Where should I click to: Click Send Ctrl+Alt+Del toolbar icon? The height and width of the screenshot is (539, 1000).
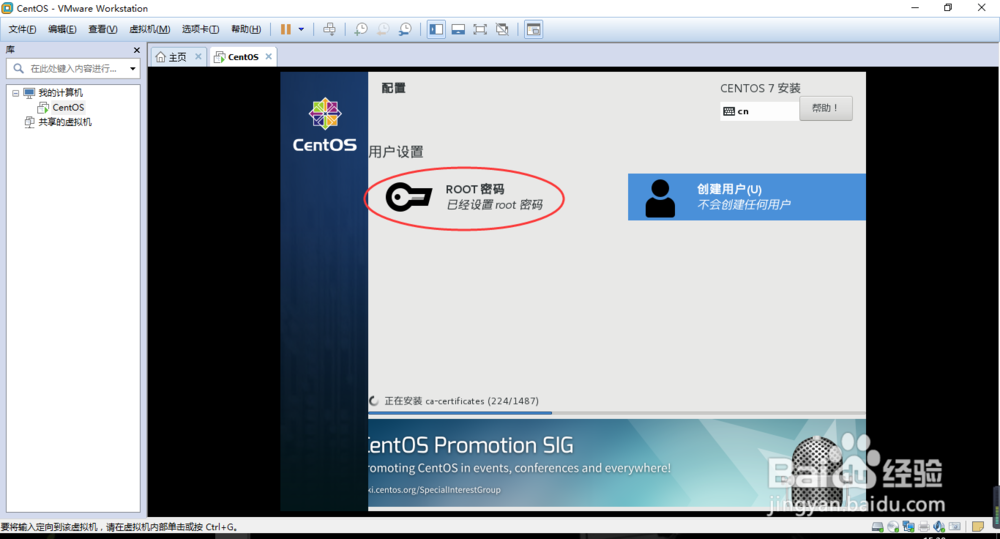(x=329, y=29)
